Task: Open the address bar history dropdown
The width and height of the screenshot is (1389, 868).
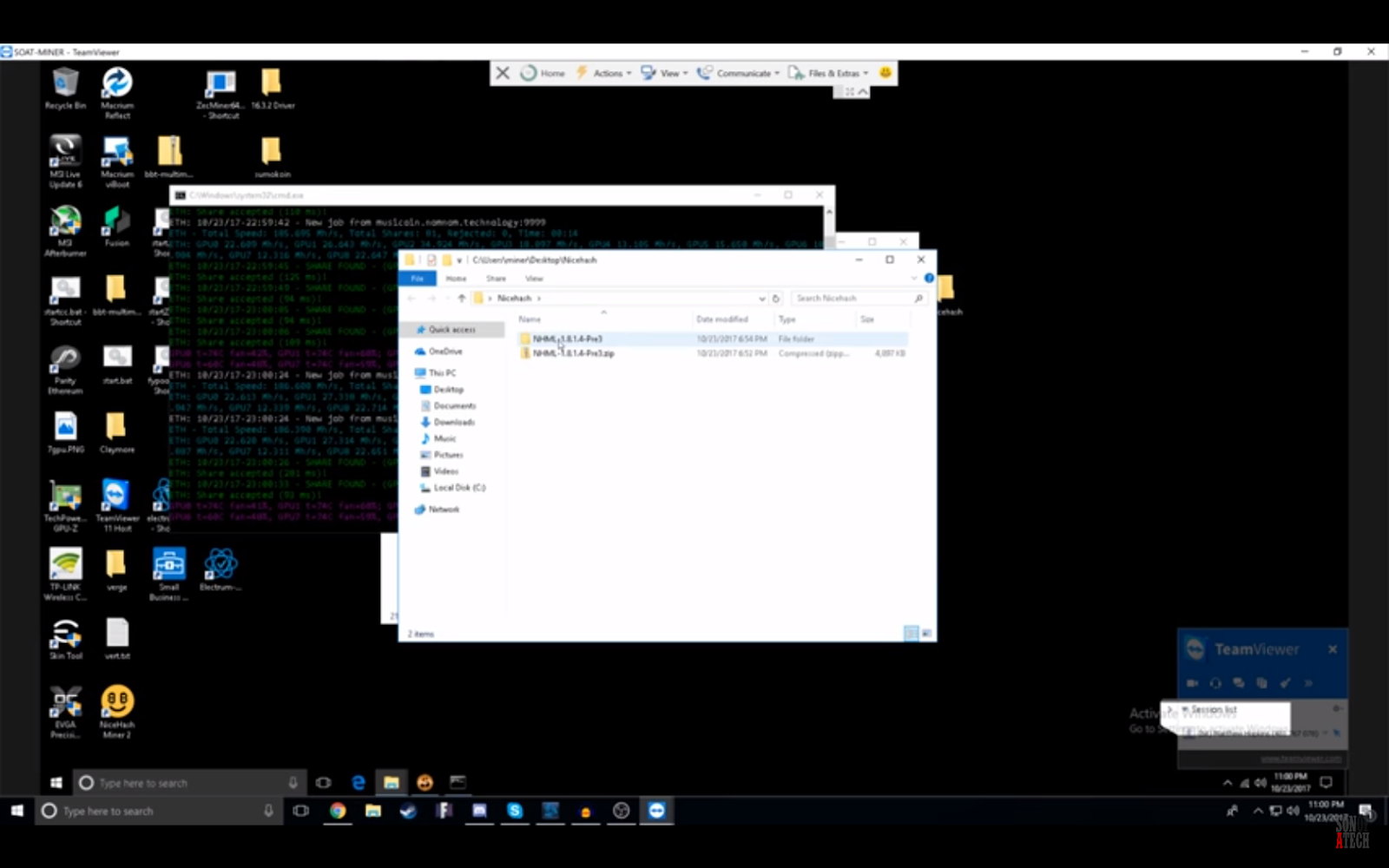Action: click(x=762, y=299)
